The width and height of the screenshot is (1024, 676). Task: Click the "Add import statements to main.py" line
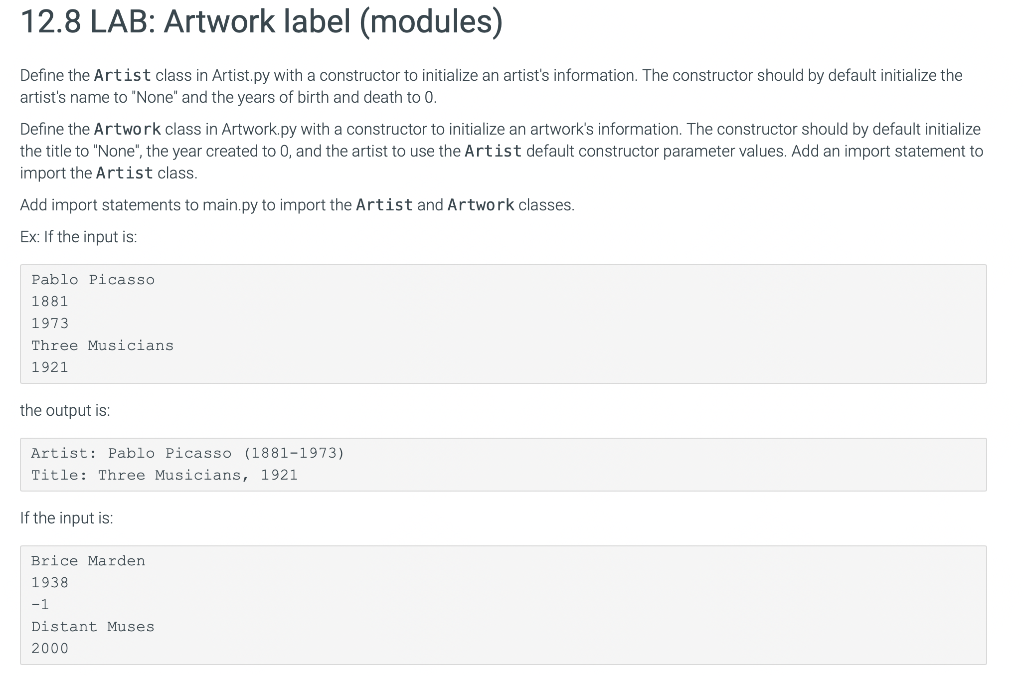click(x=297, y=205)
